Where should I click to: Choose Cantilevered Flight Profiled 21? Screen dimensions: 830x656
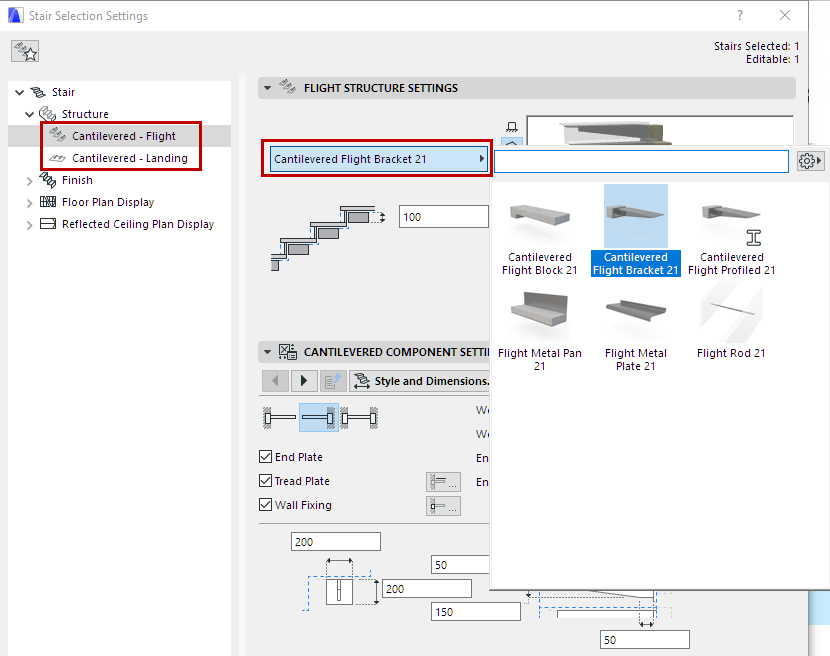[x=732, y=230]
